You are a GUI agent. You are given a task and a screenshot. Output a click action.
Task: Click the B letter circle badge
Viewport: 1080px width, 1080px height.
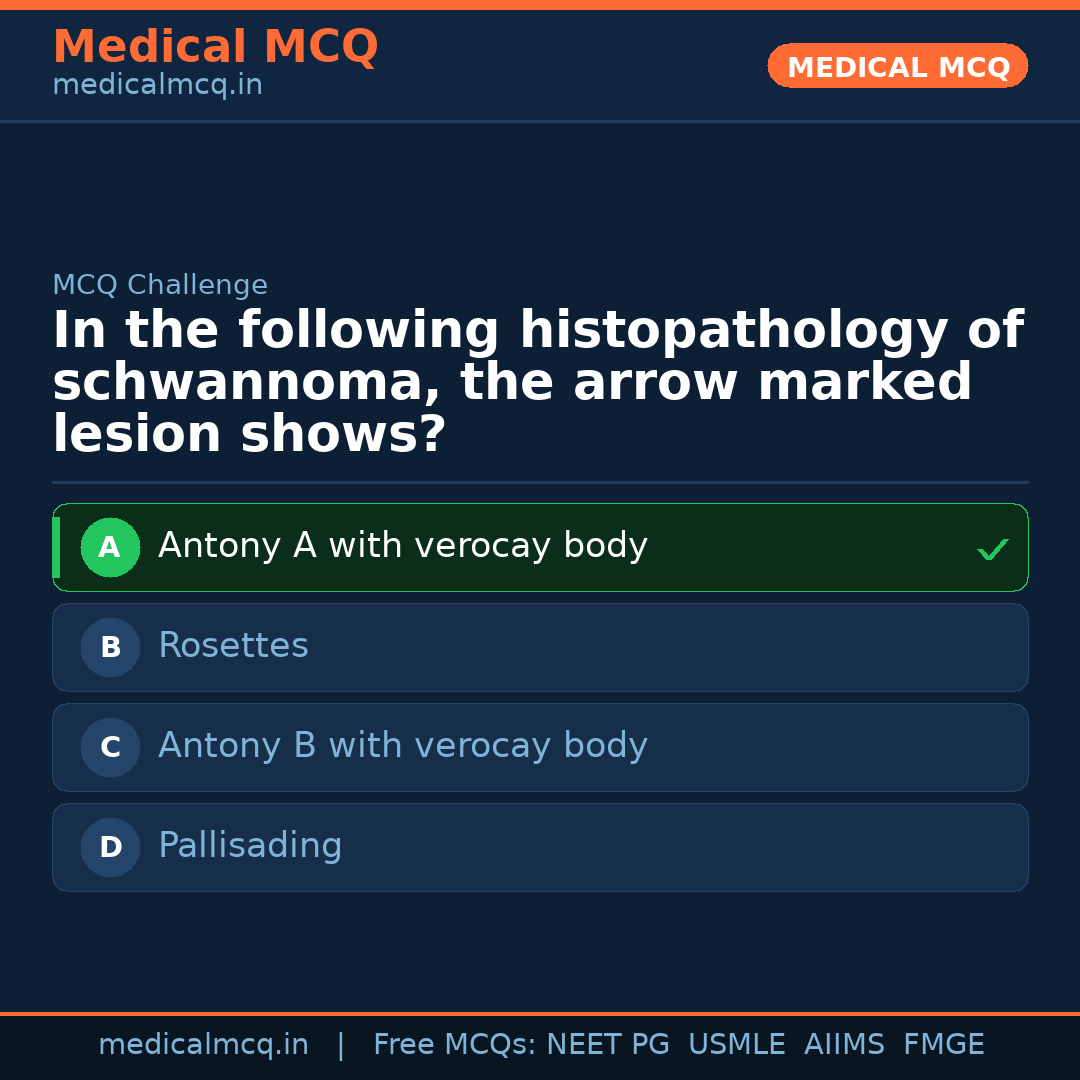tap(110, 647)
